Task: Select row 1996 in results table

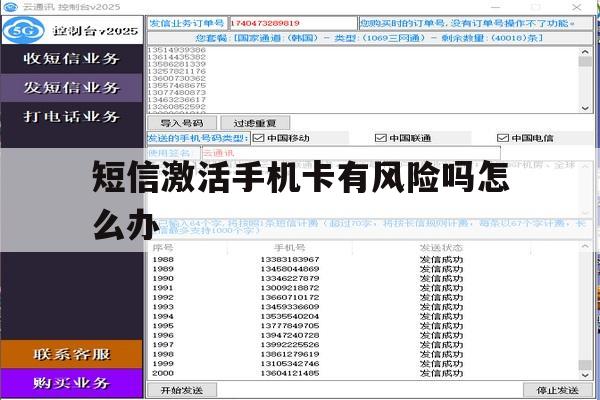Action: tap(364, 335)
